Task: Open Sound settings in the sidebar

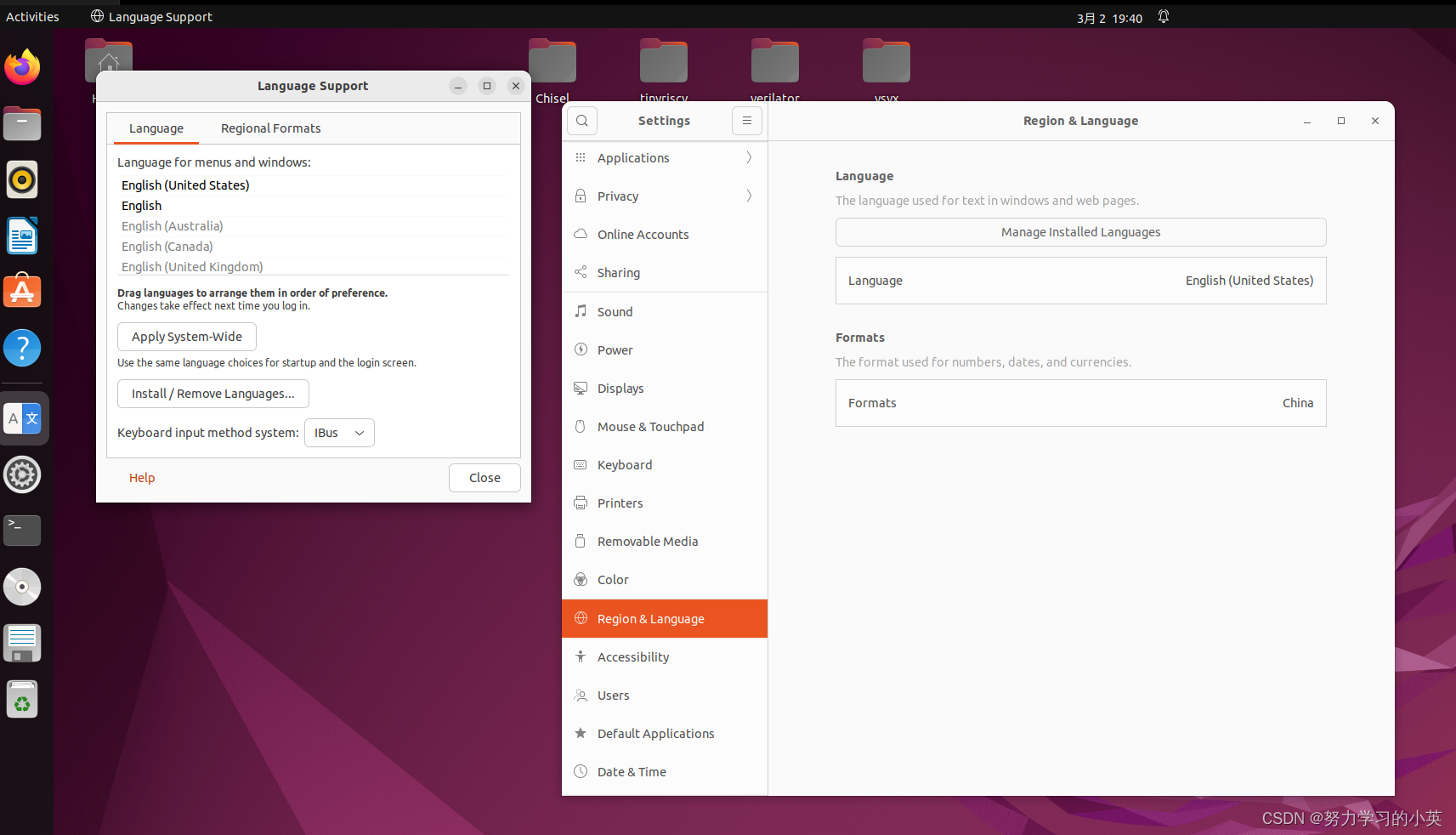Action: click(x=615, y=311)
